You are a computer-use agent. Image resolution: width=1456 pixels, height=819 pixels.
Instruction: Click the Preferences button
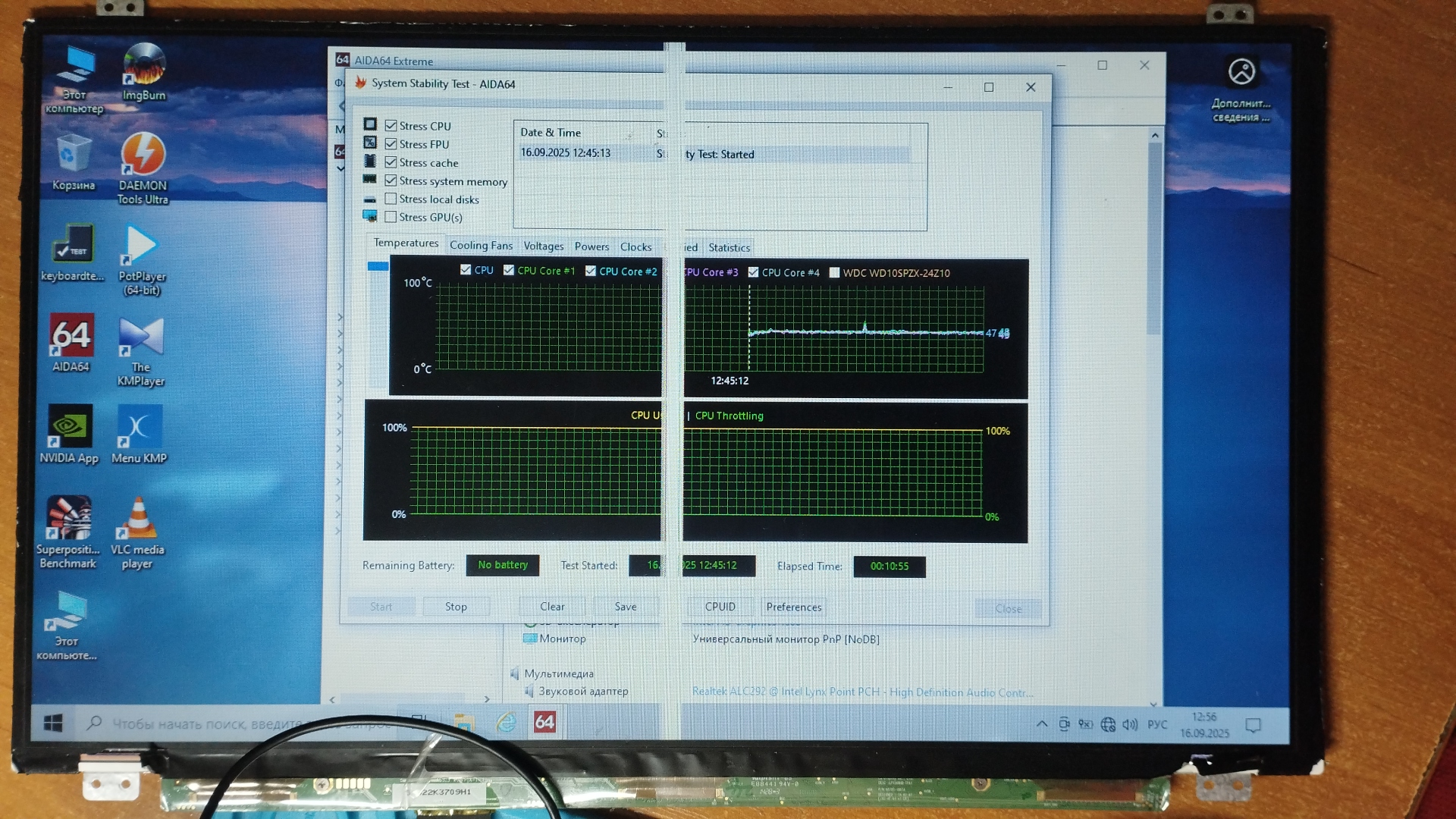[x=793, y=607]
